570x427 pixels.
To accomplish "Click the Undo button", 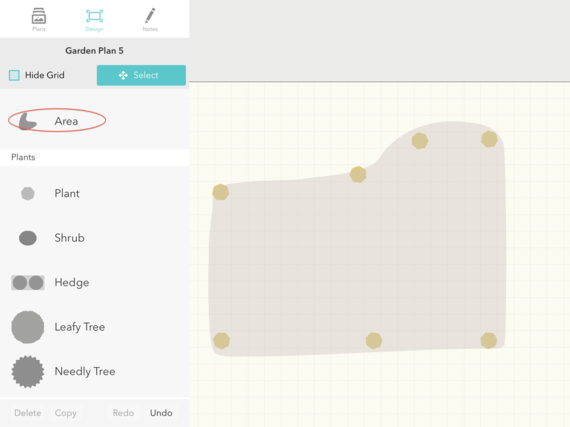I will click(x=161, y=413).
